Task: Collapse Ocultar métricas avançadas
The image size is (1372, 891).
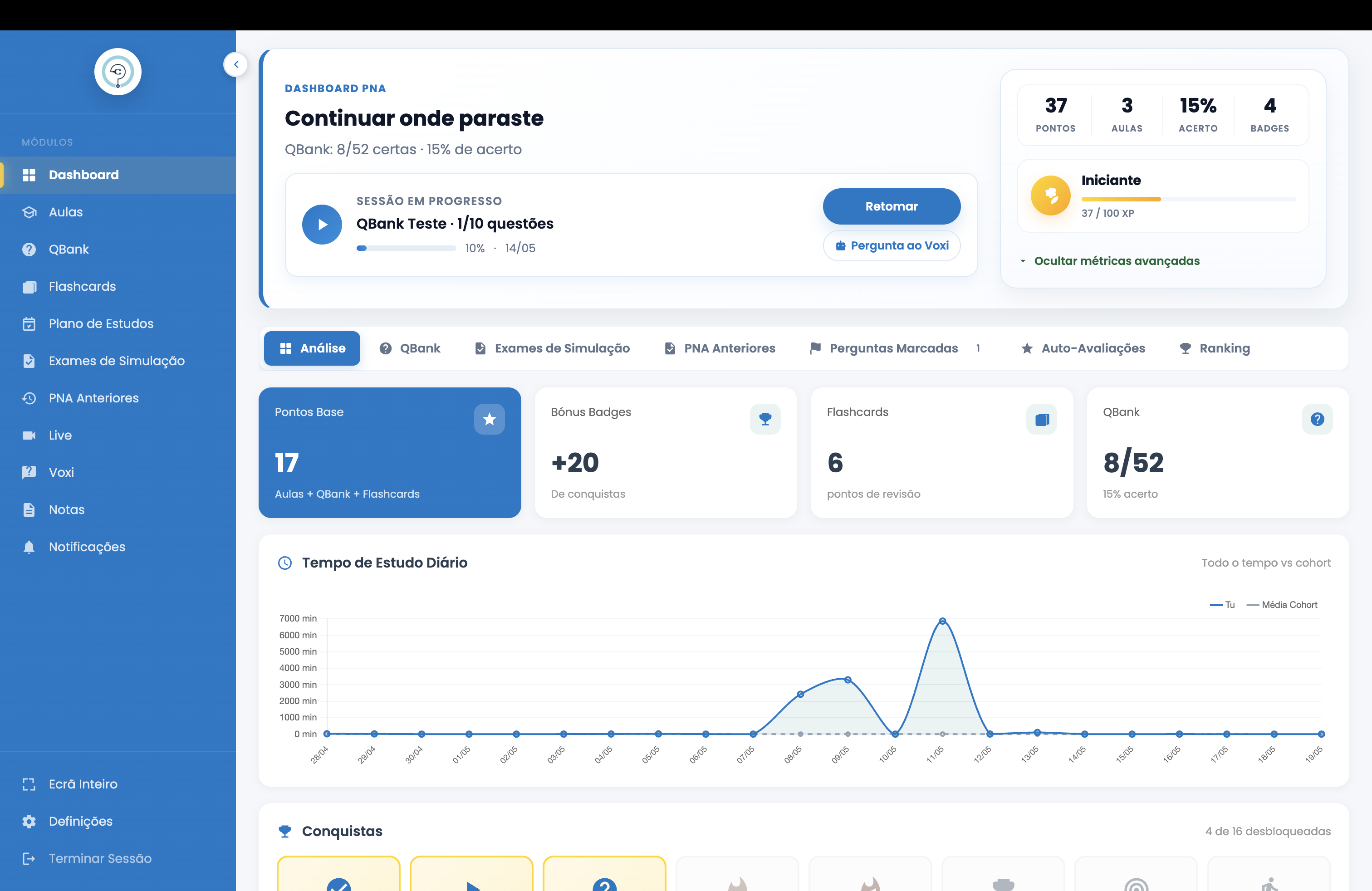Action: tap(1110, 261)
